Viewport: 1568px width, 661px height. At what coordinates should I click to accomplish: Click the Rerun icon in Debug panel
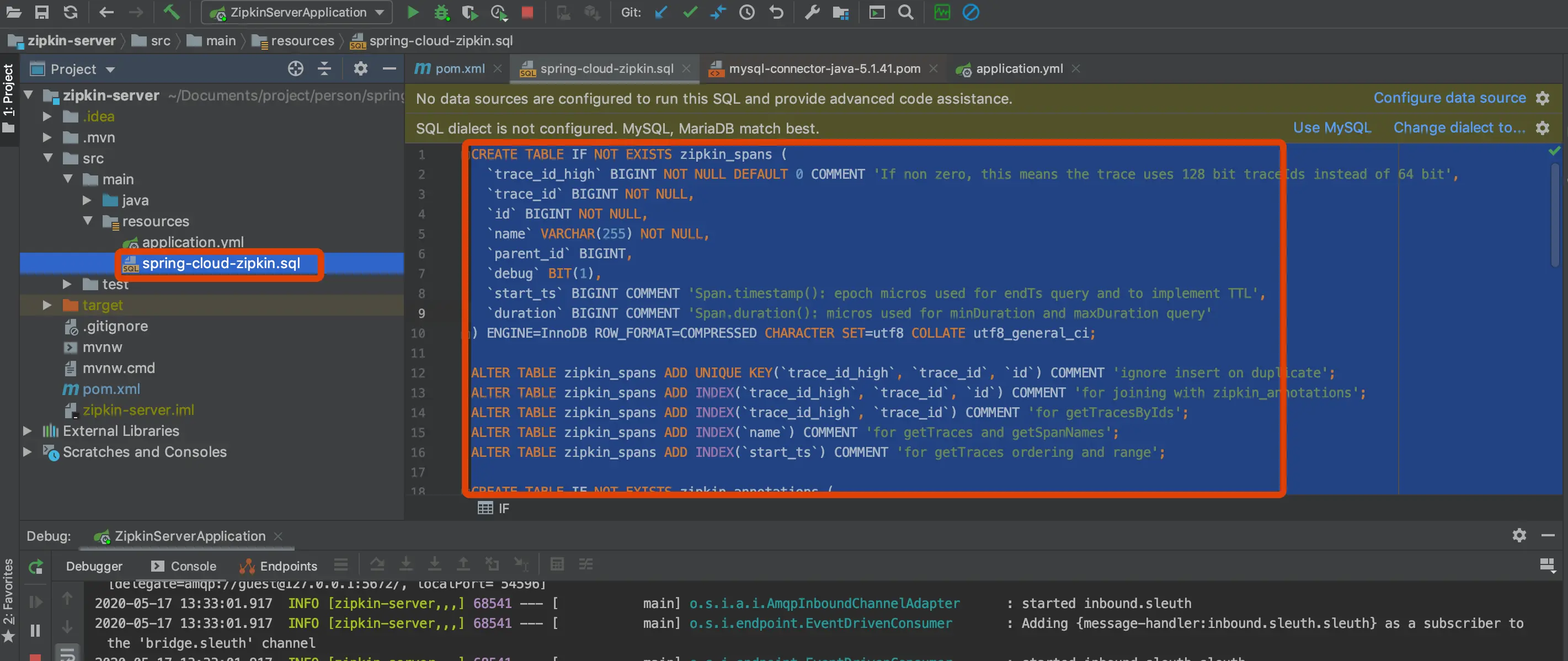tap(36, 567)
